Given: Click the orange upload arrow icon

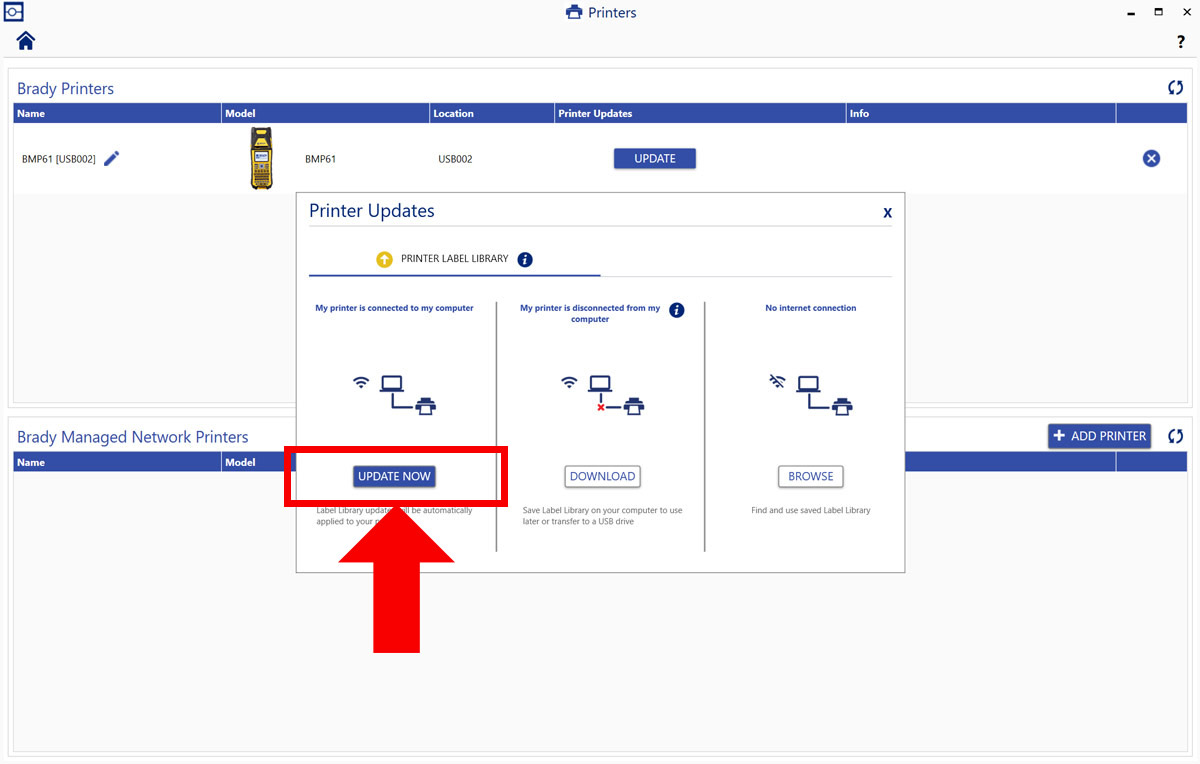Looking at the screenshot, I should (x=385, y=259).
